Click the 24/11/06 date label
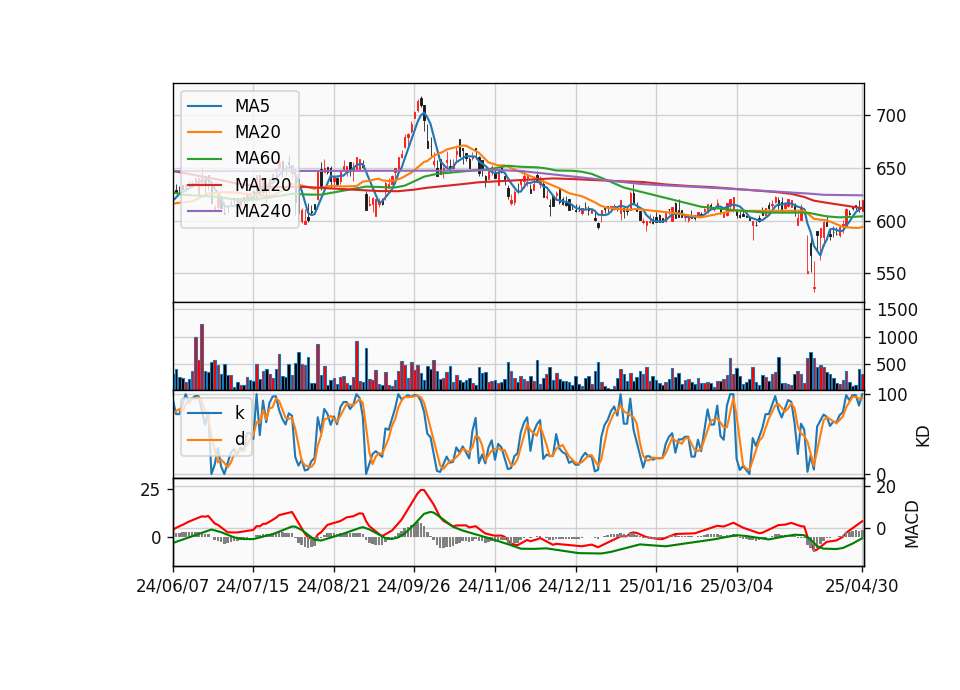 (495, 586)
